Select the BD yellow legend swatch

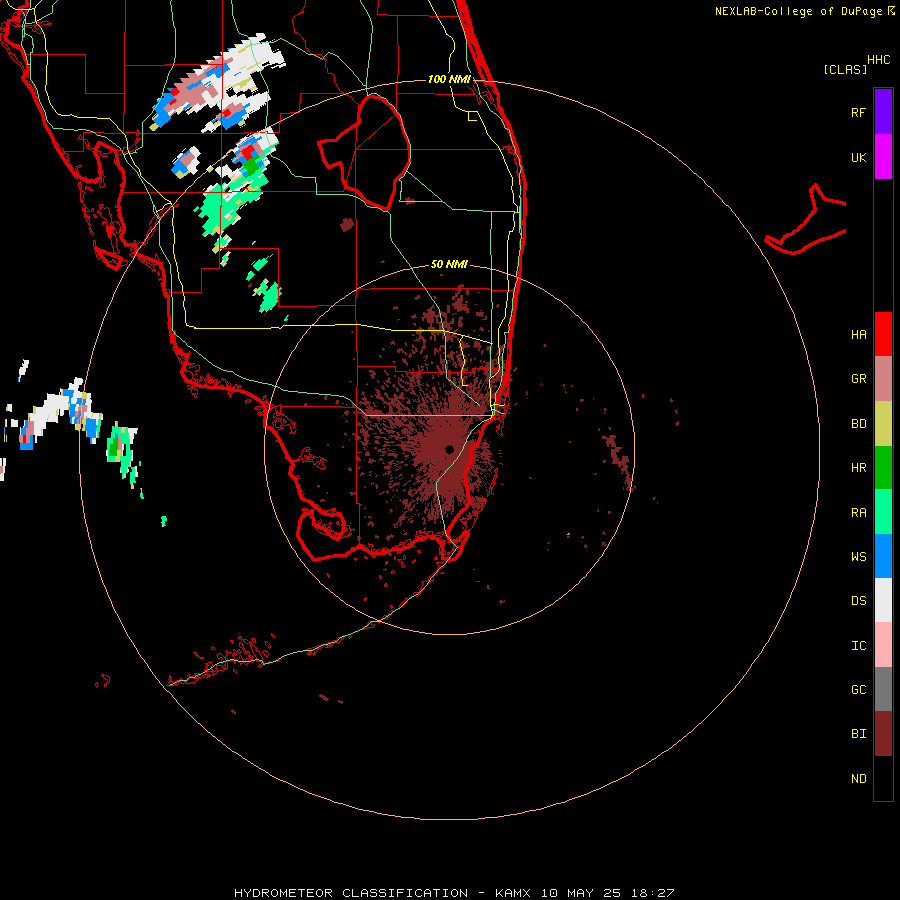pyautogui.click(x=883, y=424)
